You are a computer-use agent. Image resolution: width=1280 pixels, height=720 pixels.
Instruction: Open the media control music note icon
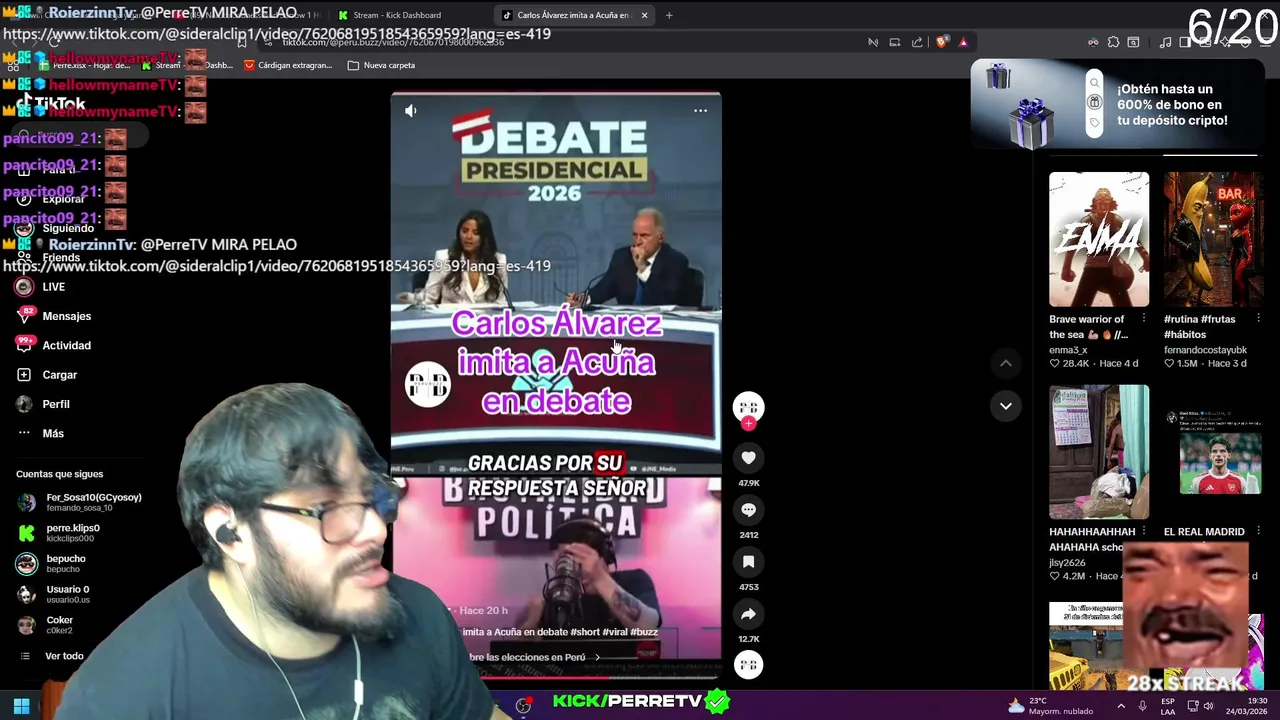pyautogui.click(x=1165, y=42)
